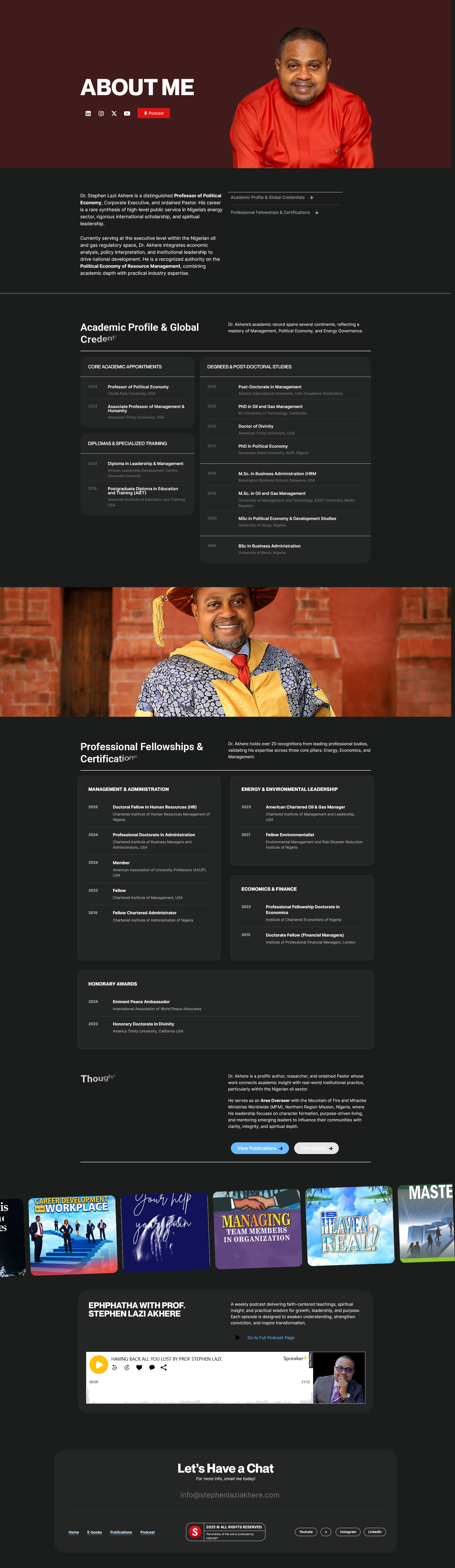The height and width of the screenshot is (1568, 455).
Task: Seek within the podcast waveform progress bar
Action: pyautogui.click(x=200, y=1395)
